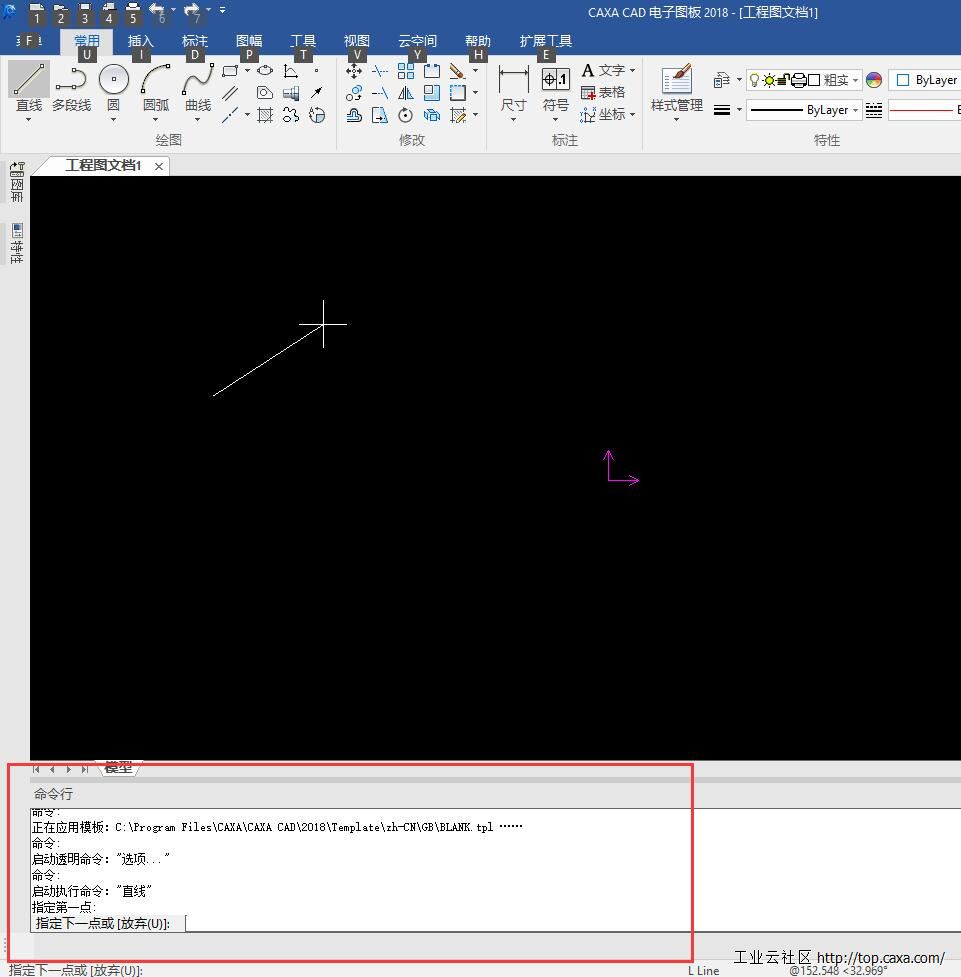Open the ByLayer linetype dropdown
Image resolution: width=961 pixels, height=977 pixels.
pyautogui.click(x=856, y=110)
